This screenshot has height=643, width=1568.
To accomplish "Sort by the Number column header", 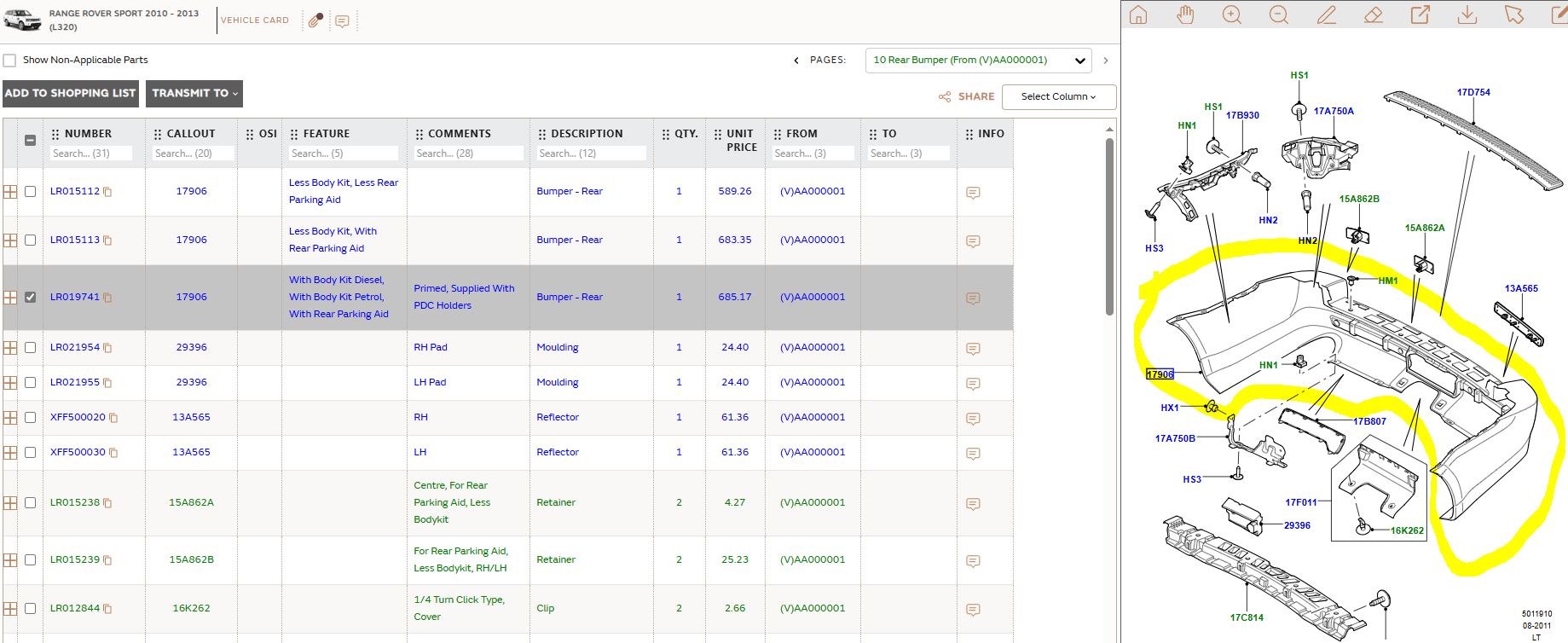I will click(x=88, y=134).
